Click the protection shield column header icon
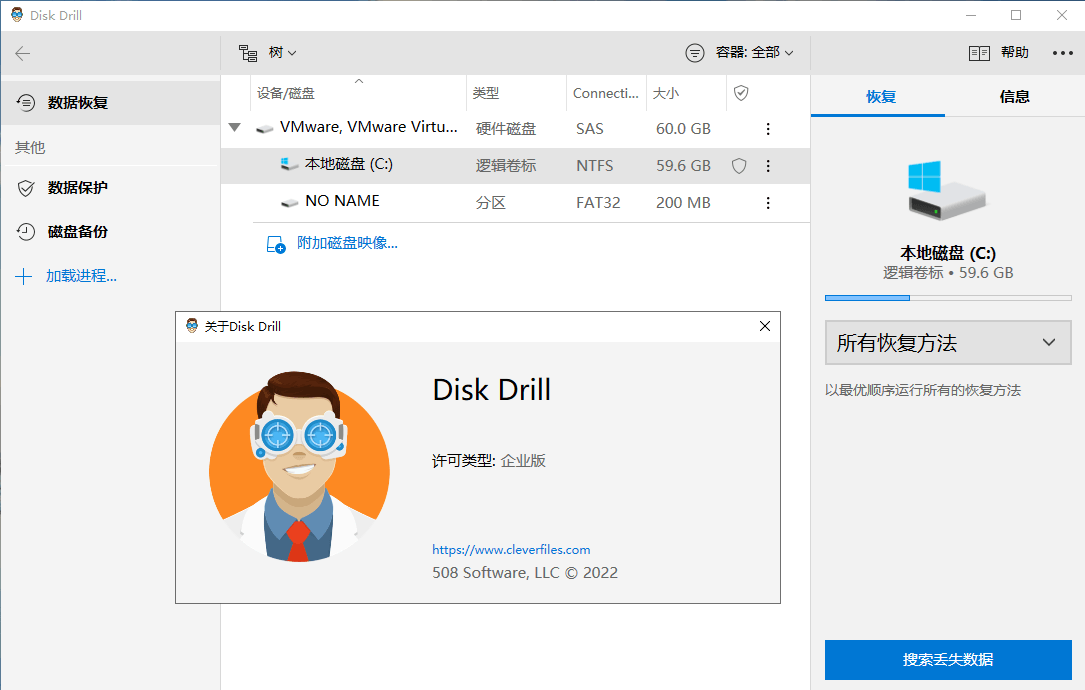1085x690 pixels. pos(741,93)
